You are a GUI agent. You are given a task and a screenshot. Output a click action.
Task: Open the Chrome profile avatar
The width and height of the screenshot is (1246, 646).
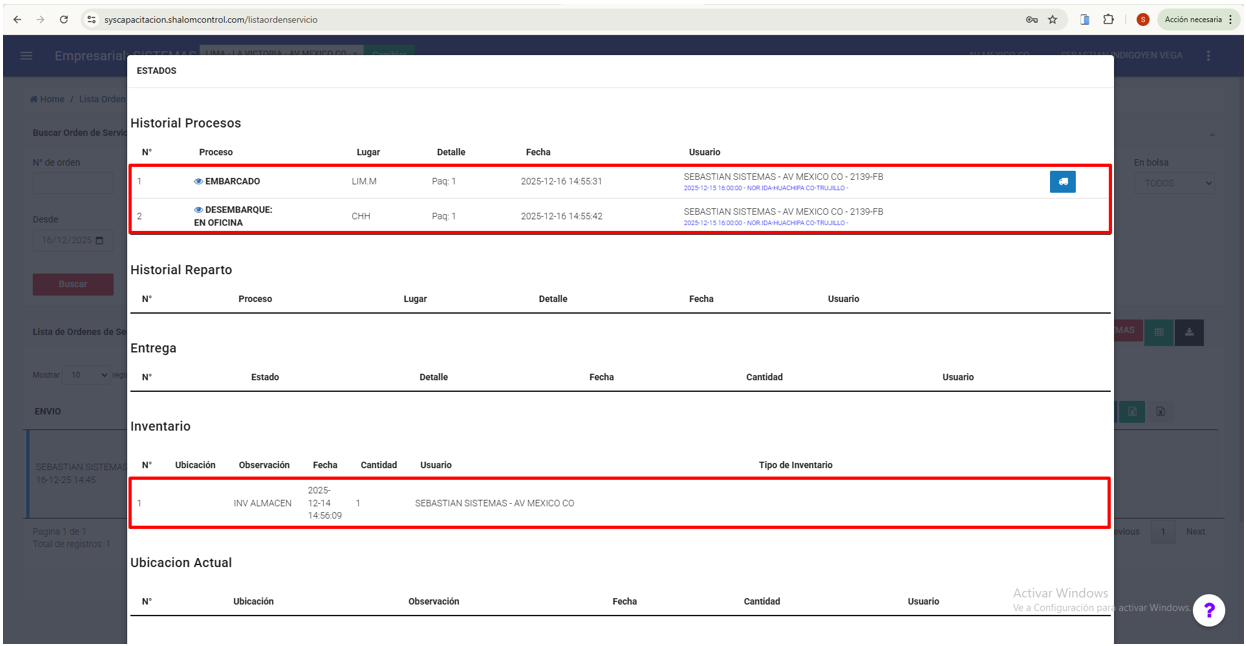pos(1143,19)
